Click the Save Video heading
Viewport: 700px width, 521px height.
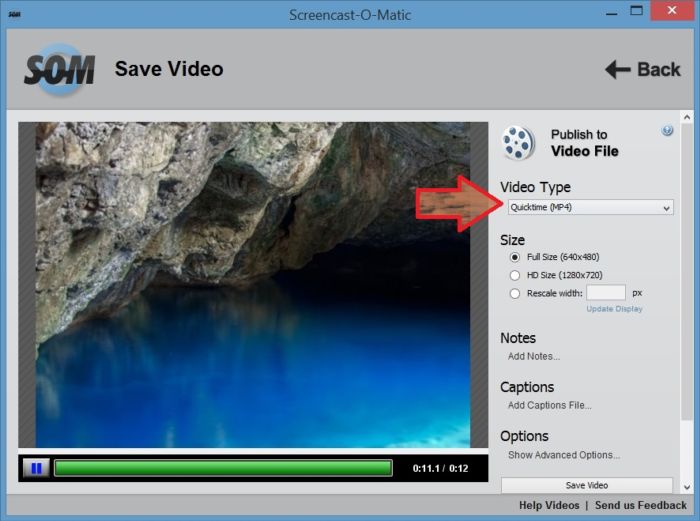click(169, 69)
